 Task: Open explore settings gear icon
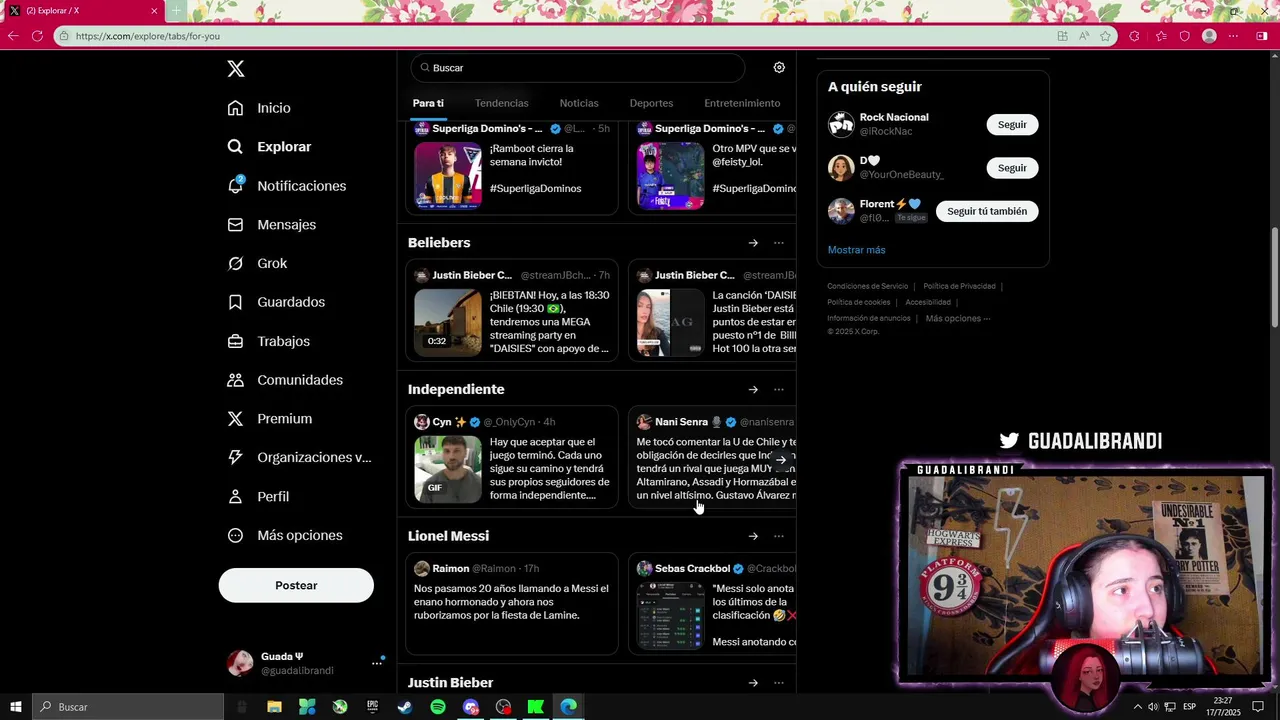coord(779,68)
